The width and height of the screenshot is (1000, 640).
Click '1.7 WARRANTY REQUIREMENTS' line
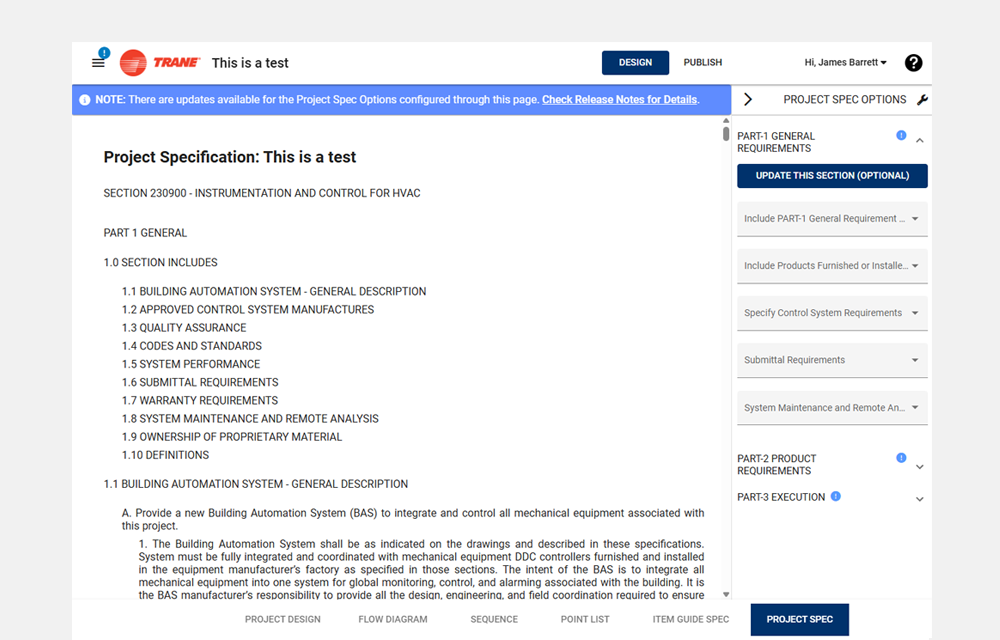pos(200,400)
